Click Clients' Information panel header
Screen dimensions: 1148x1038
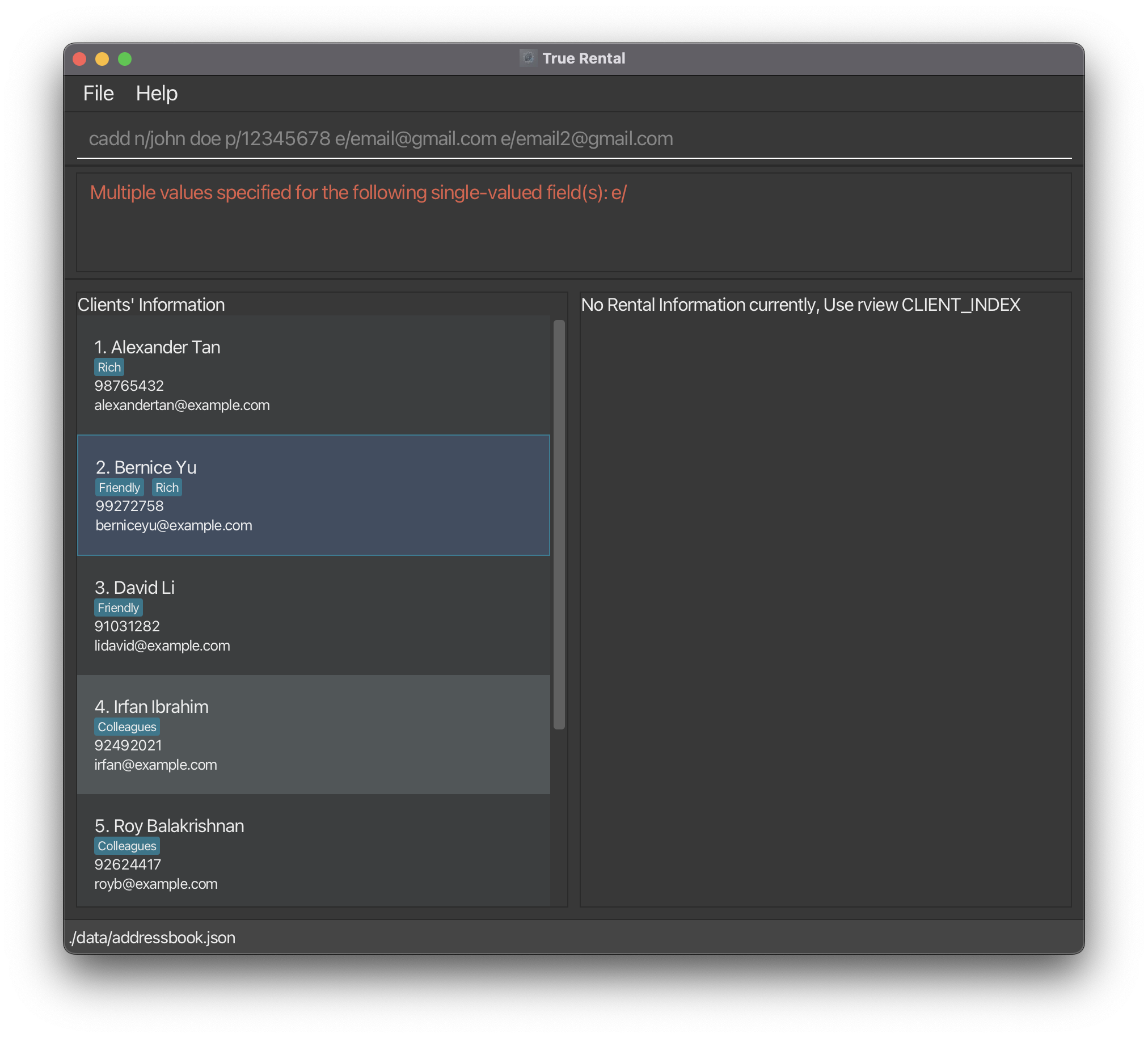pyautogui.click(x=151, y=304)
